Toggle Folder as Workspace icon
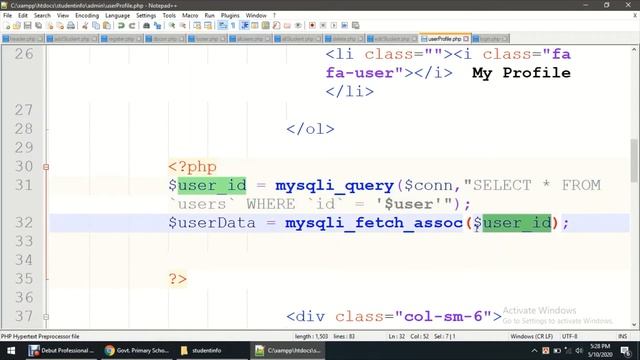This screenshot has width=640, height=360. tap(287, 26)
